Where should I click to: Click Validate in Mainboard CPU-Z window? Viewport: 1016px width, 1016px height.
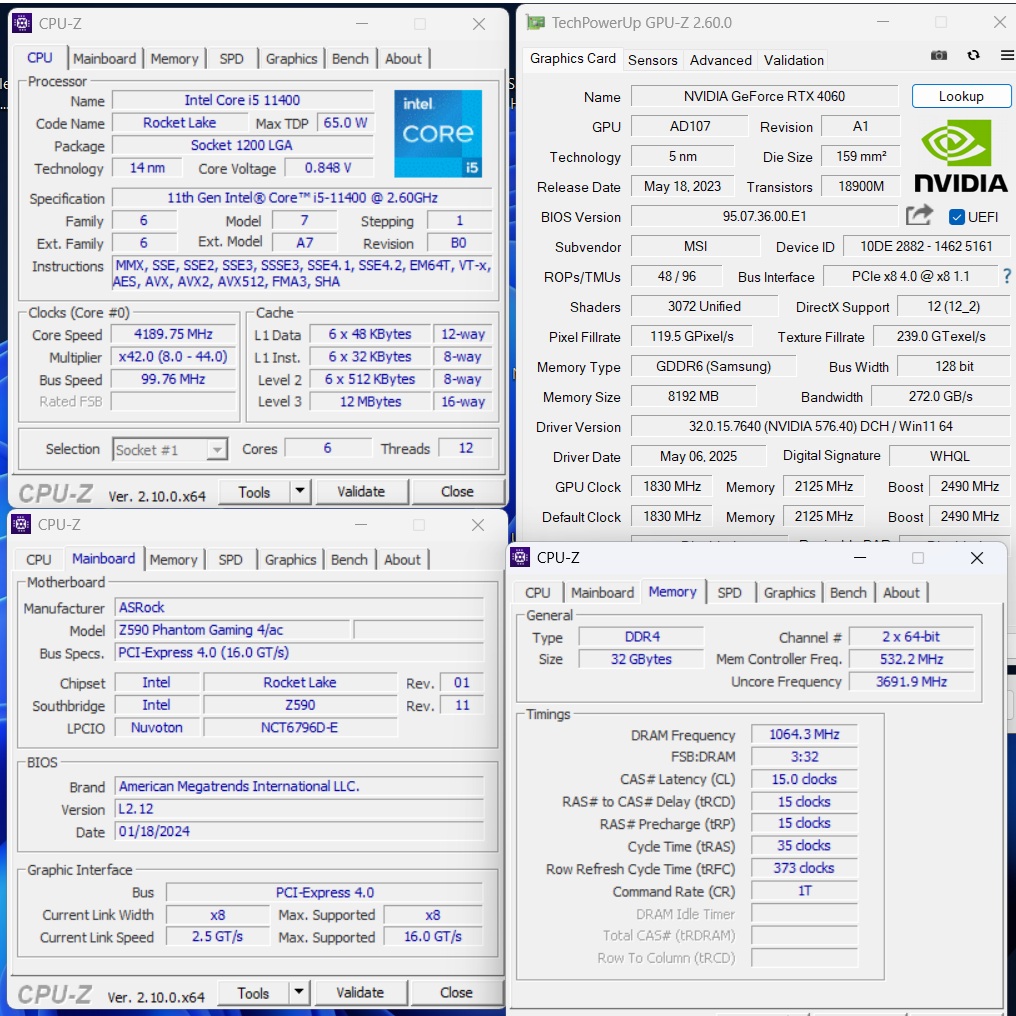[x=360, y=992]
